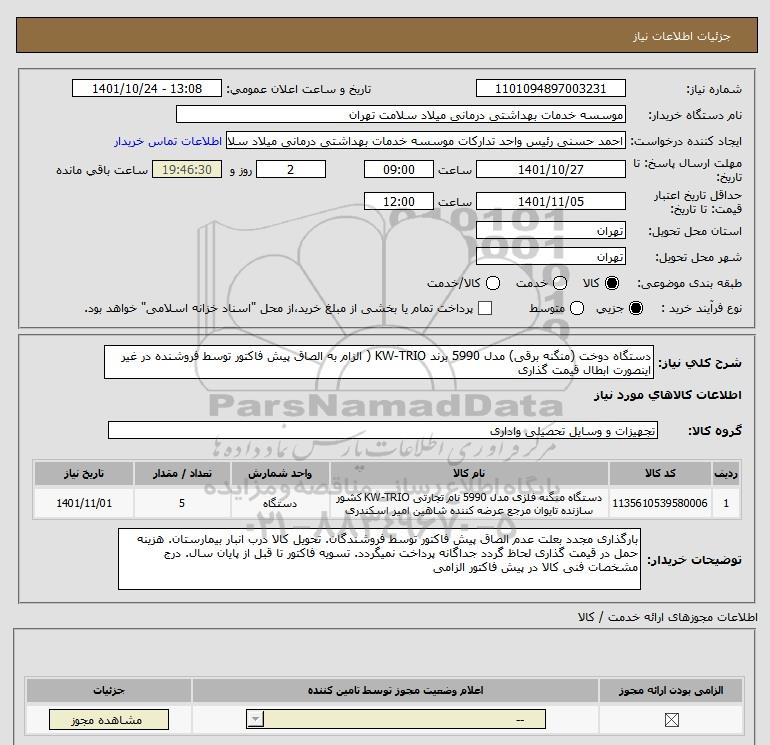Viewport: 770px width, 745px height.
Task: Click the buyer name field موسسه خدمات بهداشتی
Action: (x=401, y=115)
